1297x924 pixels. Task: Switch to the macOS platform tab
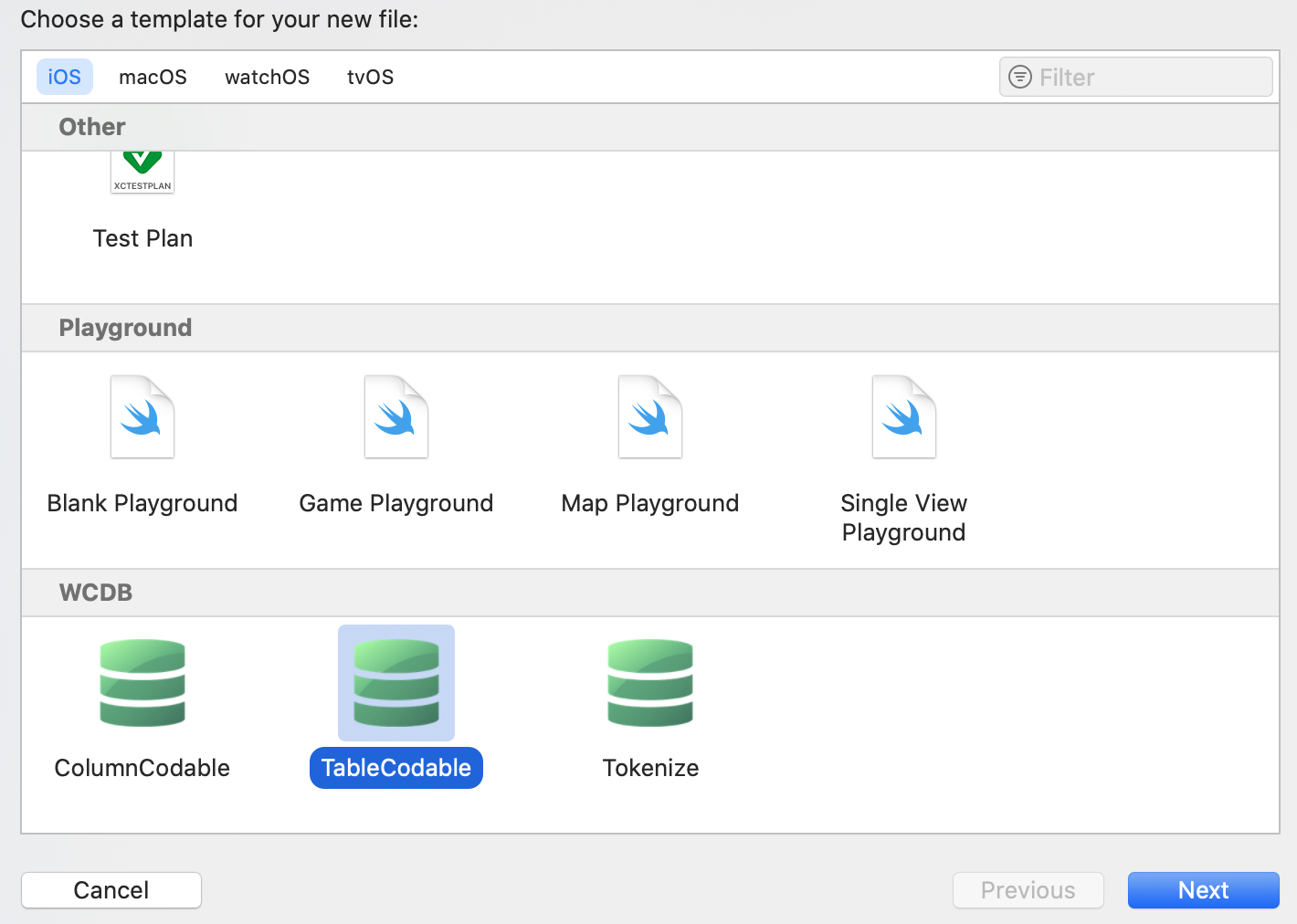tap(153, 77)
